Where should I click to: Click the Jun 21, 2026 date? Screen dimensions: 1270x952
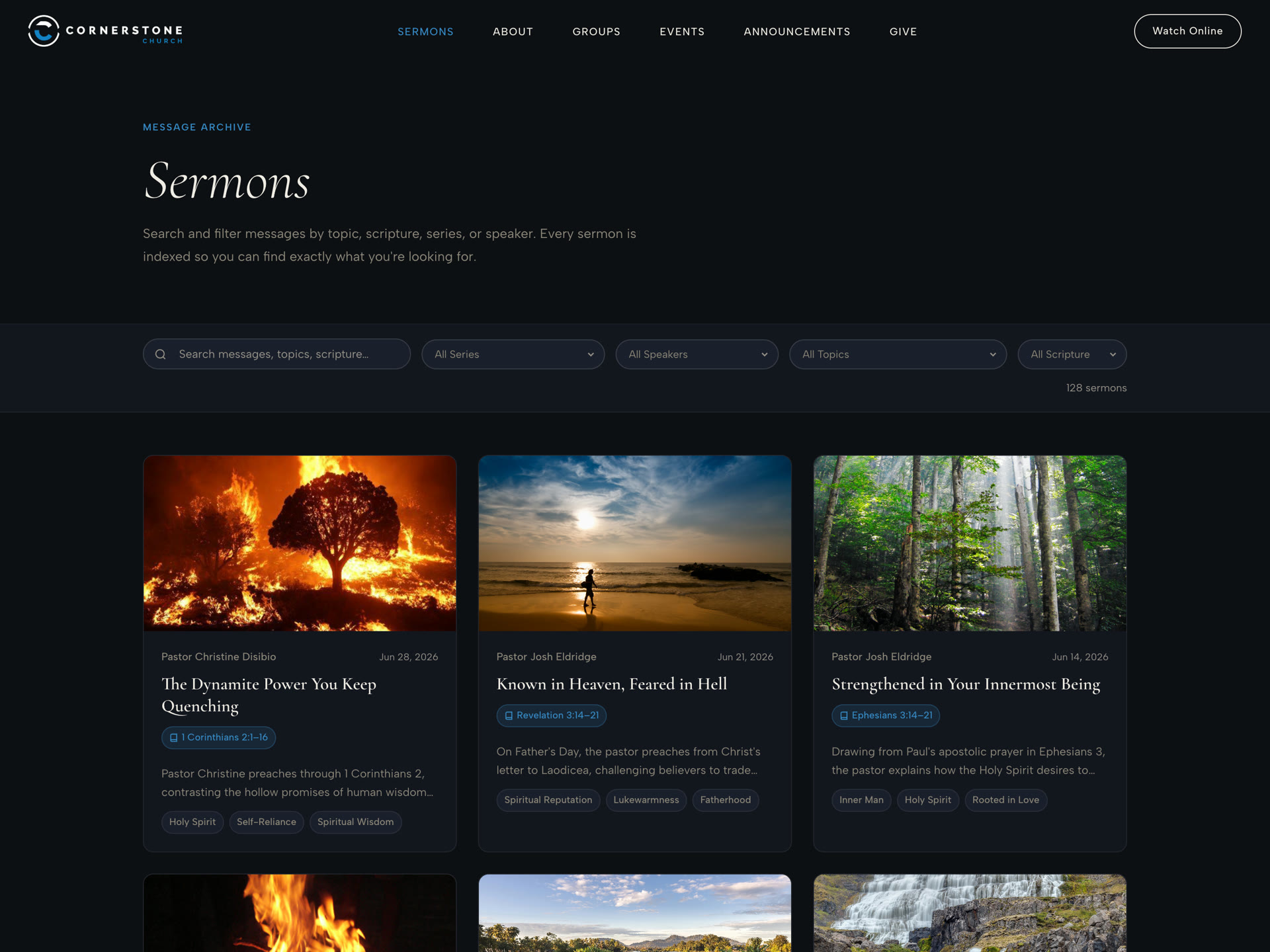(x=745, y=657)
